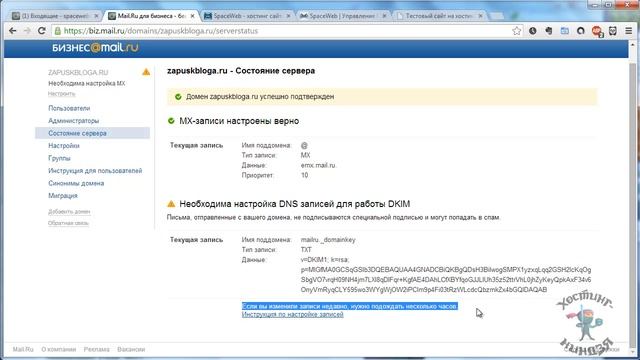Click Mail.Ru footer link

coord(23,349)
